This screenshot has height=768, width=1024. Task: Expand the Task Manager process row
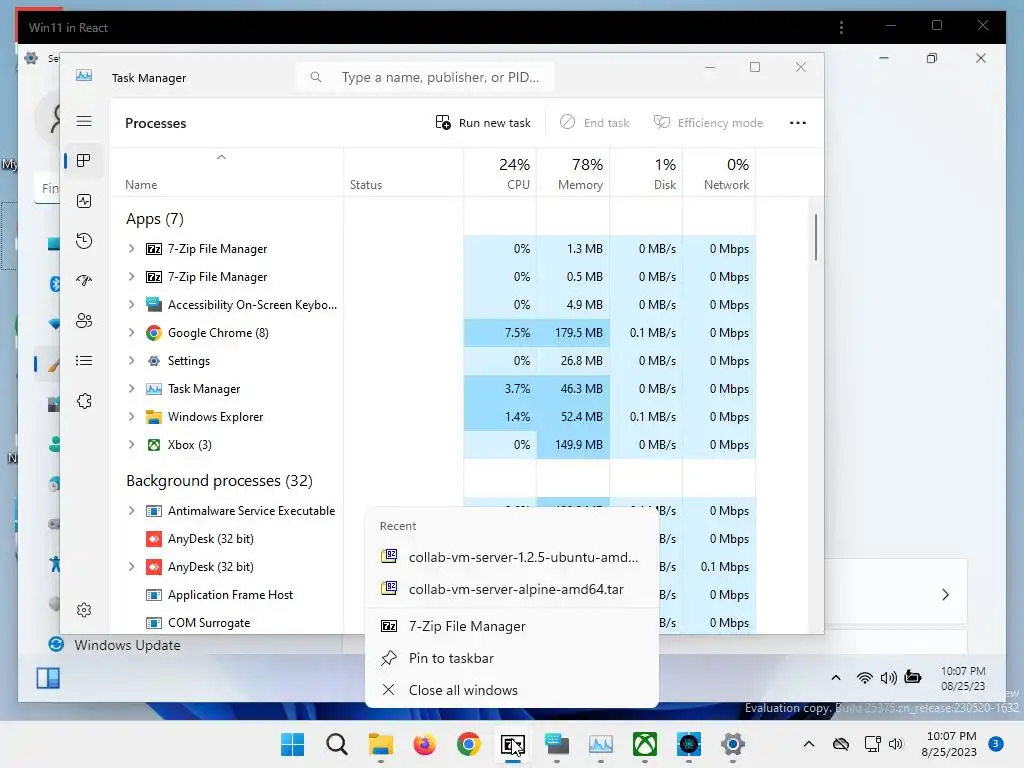tap(131, 389)
